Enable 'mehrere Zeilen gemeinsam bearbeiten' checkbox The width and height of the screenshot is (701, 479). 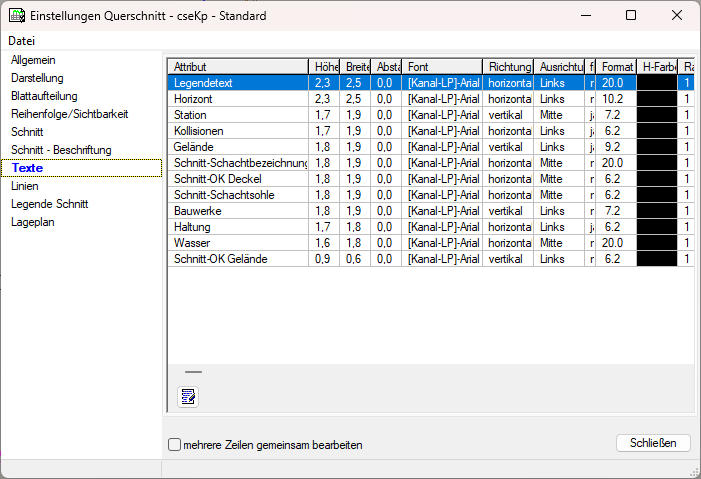point(175,444)
